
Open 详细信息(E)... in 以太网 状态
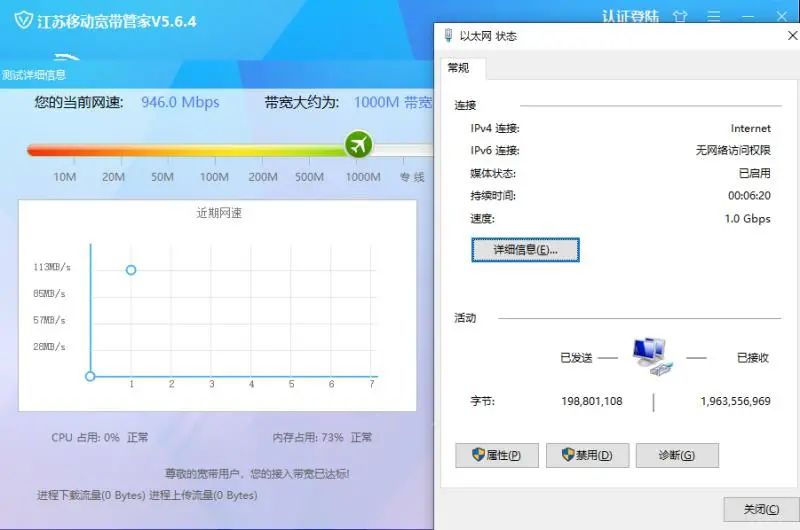pyautogui.click(x=525, y=250)
